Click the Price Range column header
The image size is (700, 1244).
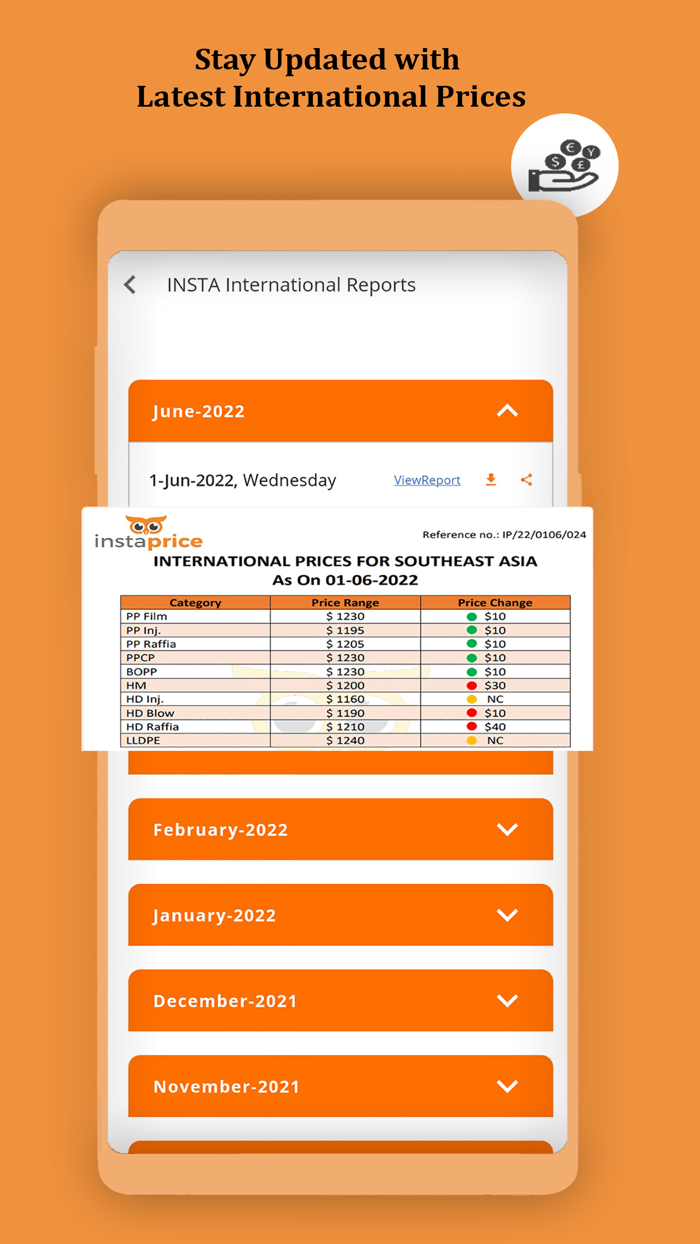(x=345, y=603)
